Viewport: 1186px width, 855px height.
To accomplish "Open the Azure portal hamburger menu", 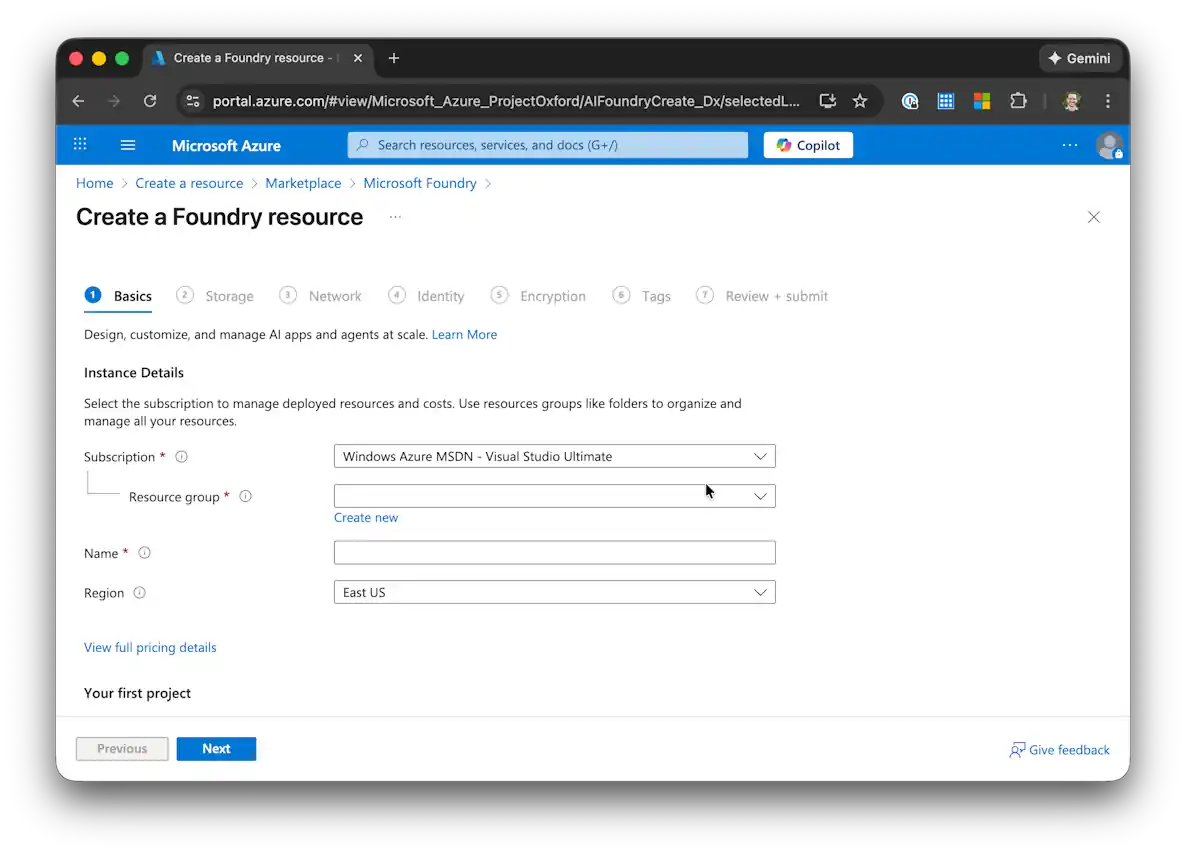I will (128, 145).
